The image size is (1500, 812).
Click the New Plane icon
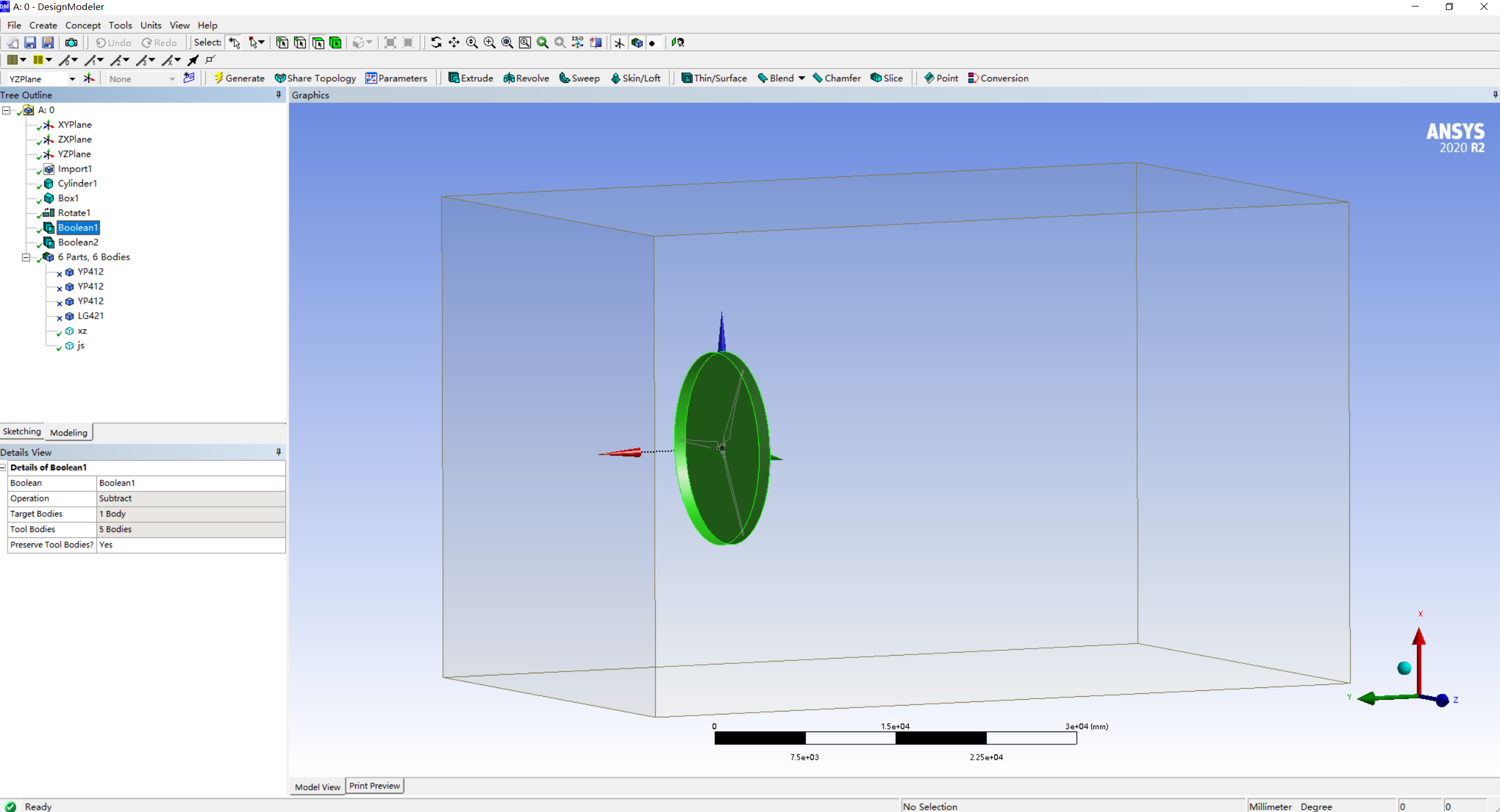[89, 78]
